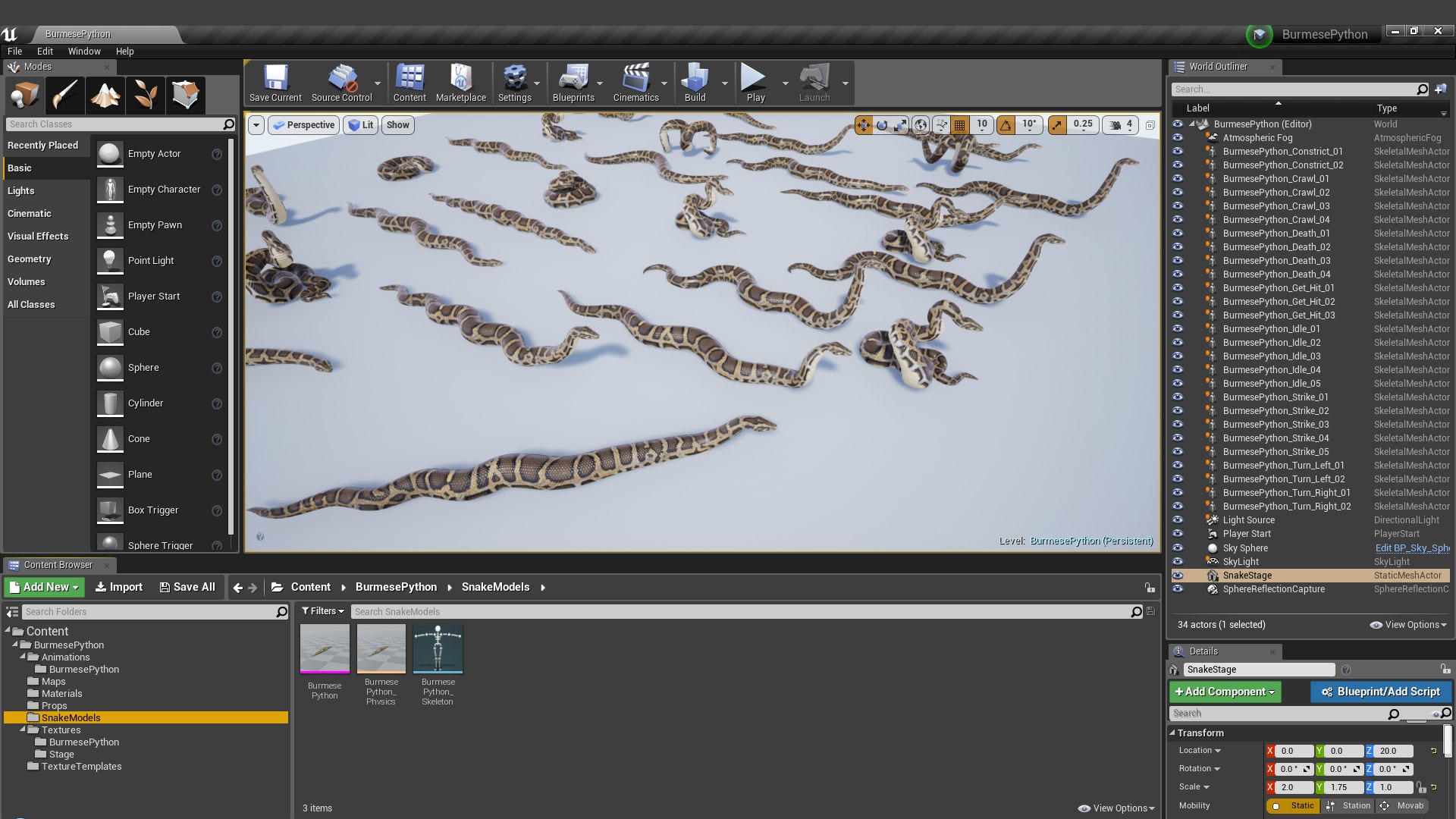Click Blueprint/Add Script button
Image resolution: width=1456 pixels, height=819 pixels.
(1381, 692)
